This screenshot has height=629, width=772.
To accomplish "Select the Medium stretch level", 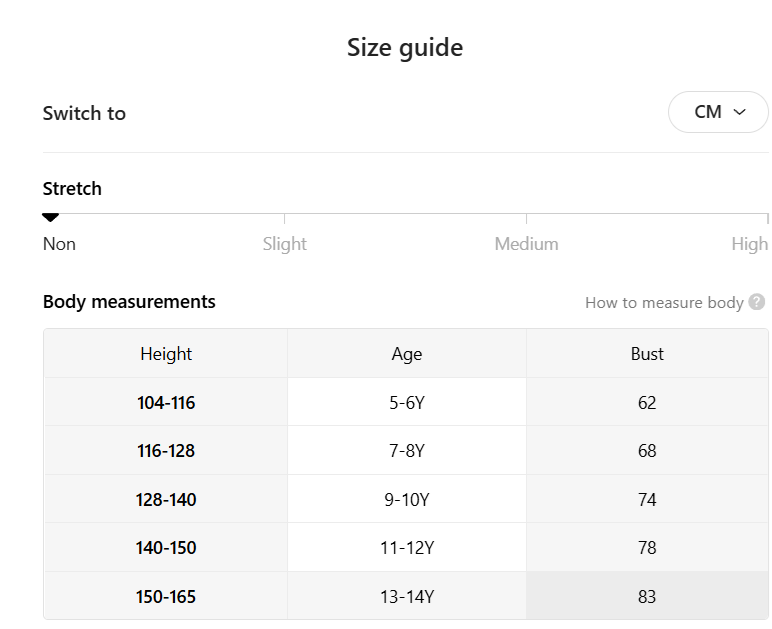I will coord(526,244).
